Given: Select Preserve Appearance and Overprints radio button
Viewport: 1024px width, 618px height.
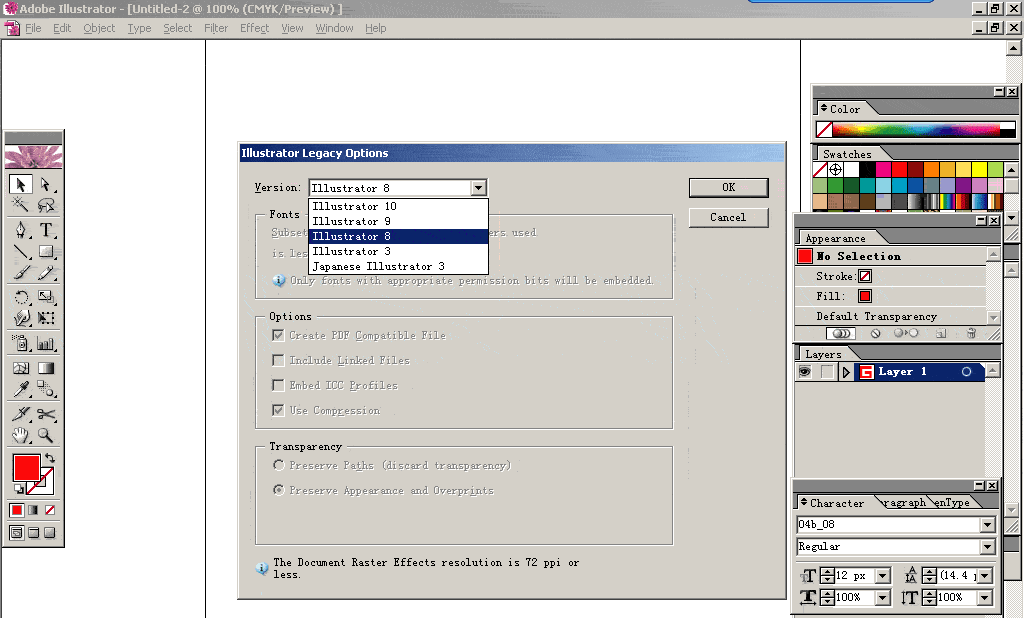Looking at the screenshot, I should (279, 490).
